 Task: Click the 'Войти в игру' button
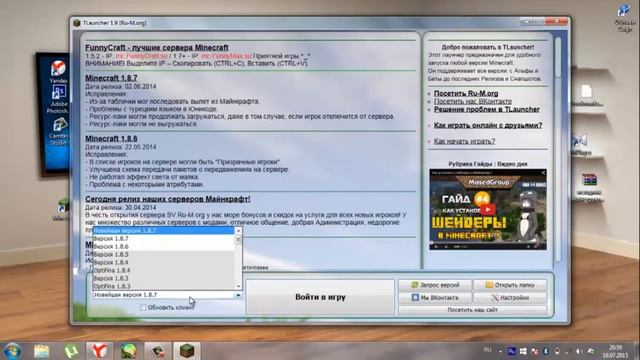(x=320, y=297)
